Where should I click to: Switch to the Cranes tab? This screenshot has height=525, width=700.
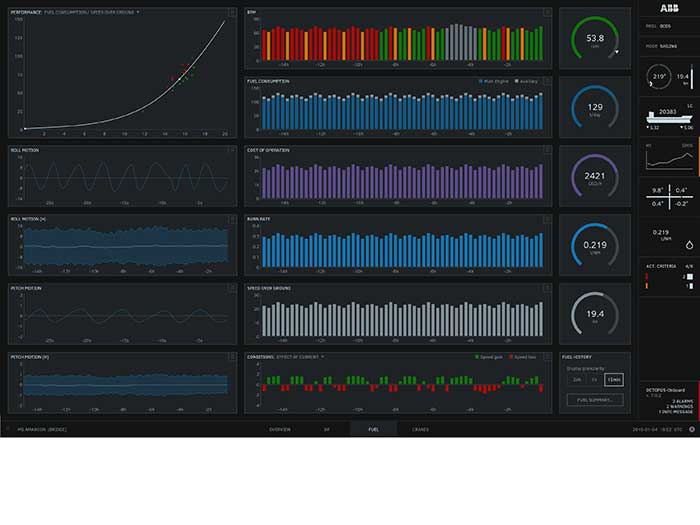(x=421, y=429)
